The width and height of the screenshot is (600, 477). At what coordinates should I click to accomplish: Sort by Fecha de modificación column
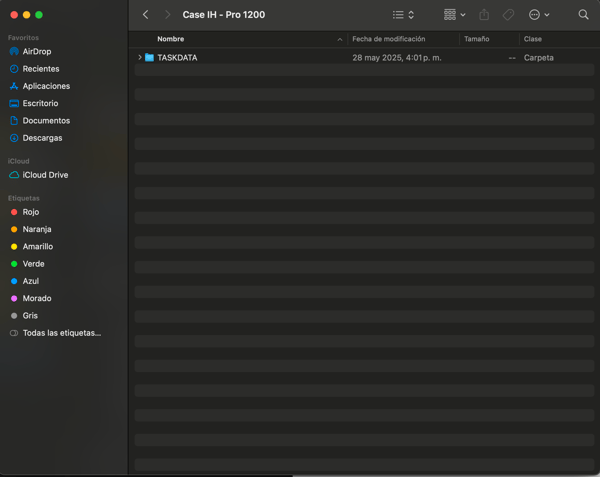point(388,39)
